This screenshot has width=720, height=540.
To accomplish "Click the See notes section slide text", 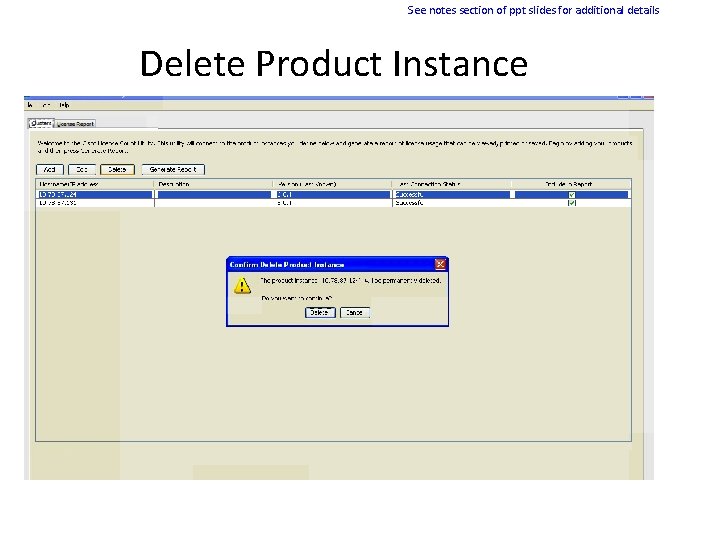I will (533, 10).
